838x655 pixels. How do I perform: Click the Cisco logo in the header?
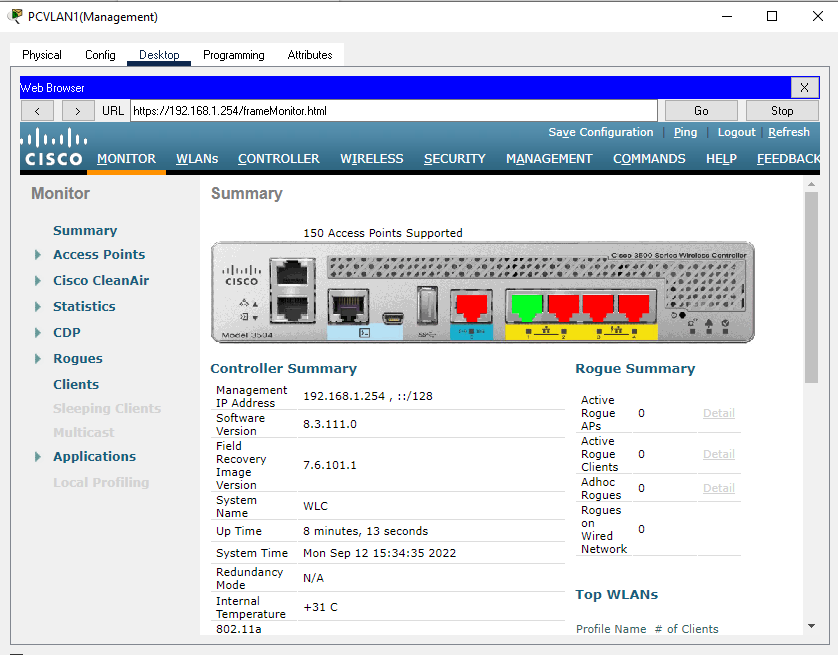53,147
